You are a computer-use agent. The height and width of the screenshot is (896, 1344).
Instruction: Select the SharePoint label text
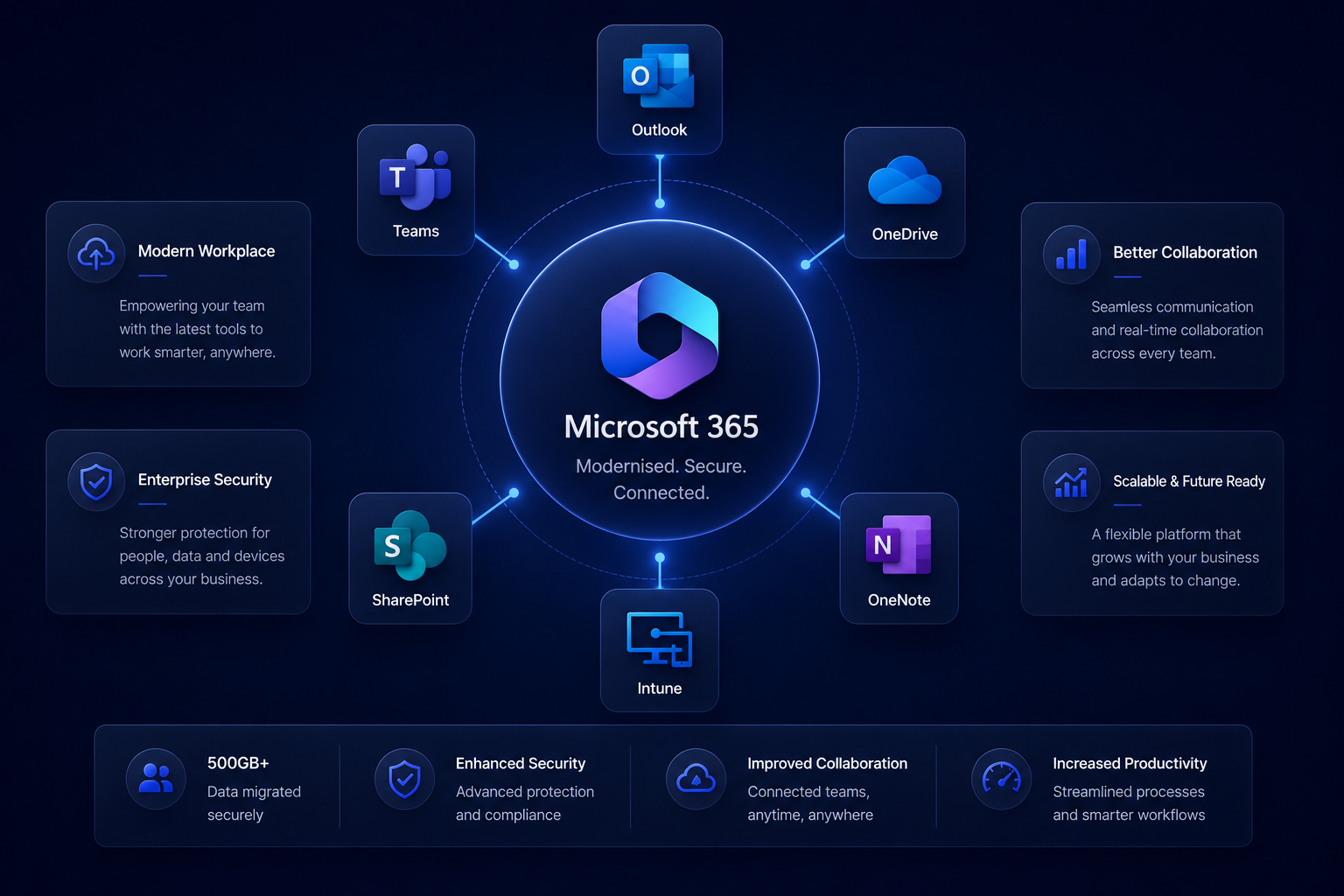(x=410, y=600)
